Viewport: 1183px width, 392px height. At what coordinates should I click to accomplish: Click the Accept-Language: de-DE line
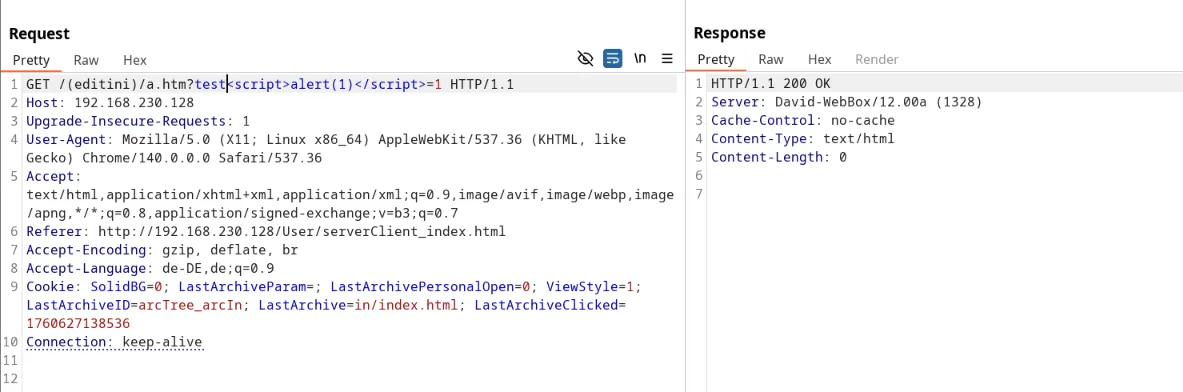pos(150,268)
